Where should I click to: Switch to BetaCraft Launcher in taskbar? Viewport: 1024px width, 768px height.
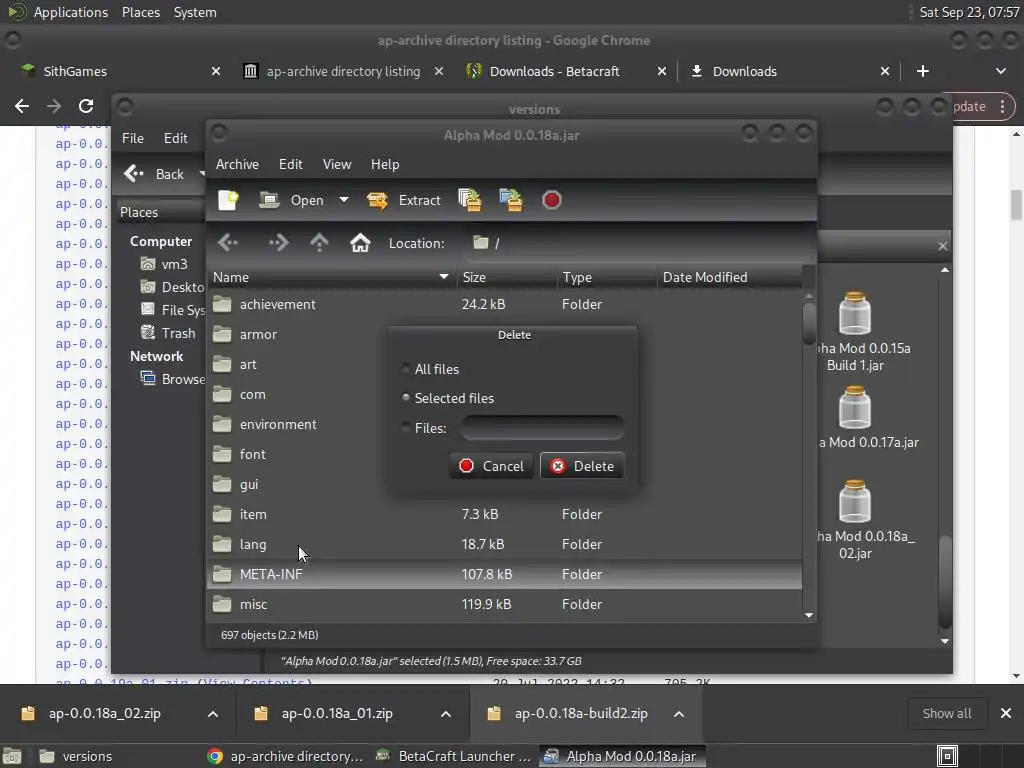455,756
